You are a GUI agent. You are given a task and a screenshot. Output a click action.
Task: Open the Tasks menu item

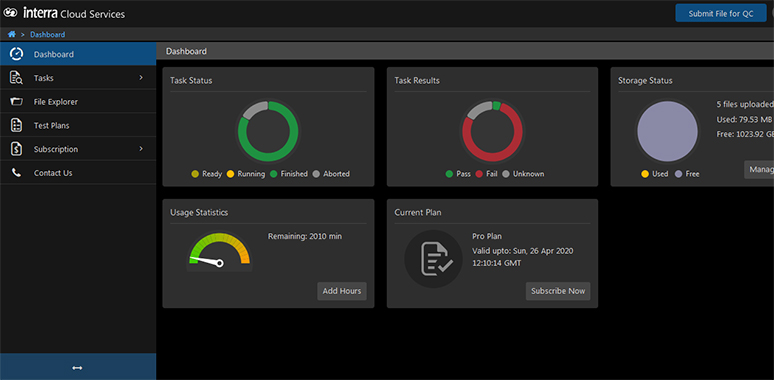pyautogui.click(x=78, y=78)
